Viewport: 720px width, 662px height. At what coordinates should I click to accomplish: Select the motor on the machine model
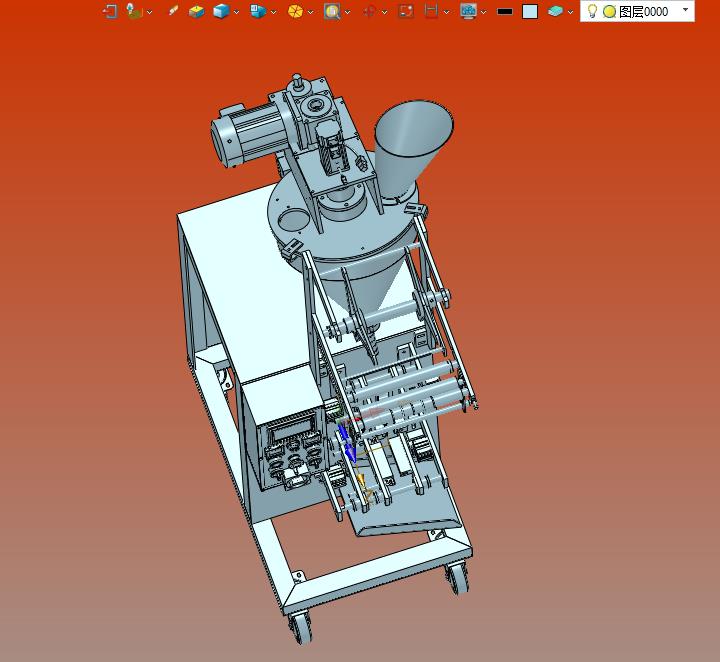click(248, 133)
